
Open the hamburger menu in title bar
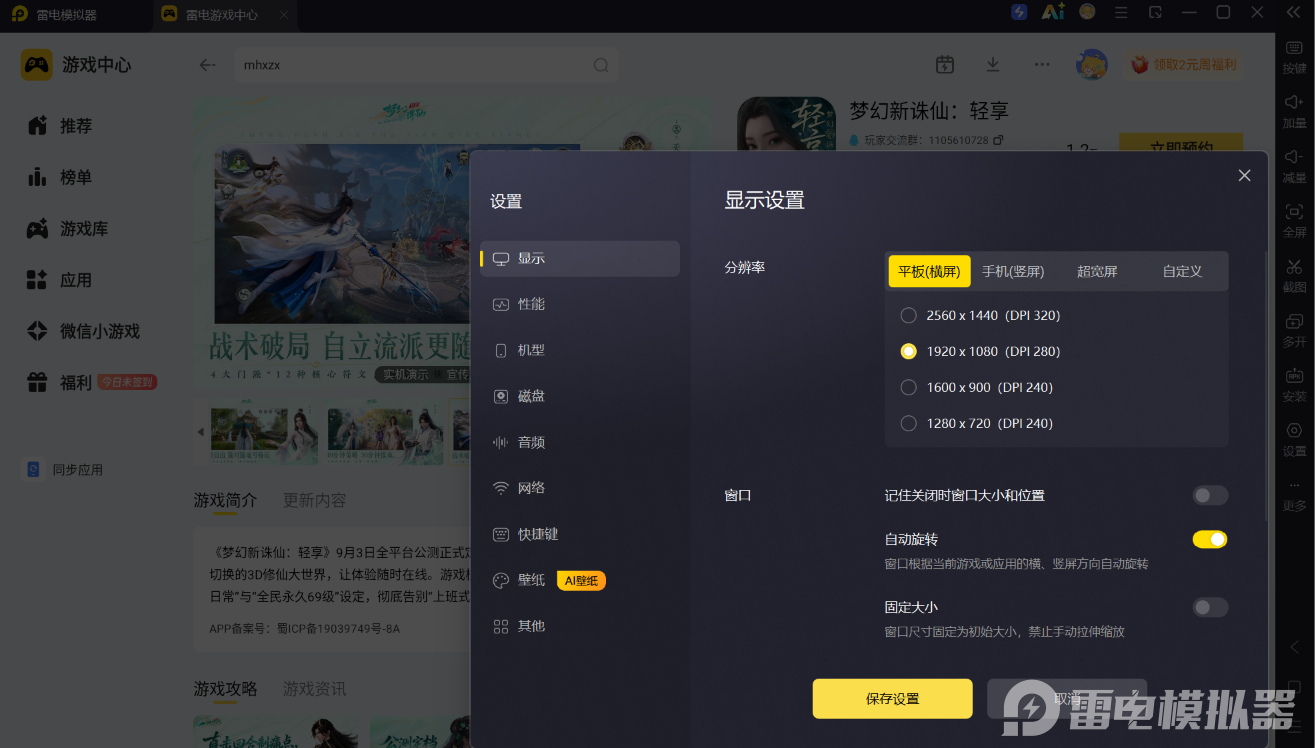coord(1121,12)
